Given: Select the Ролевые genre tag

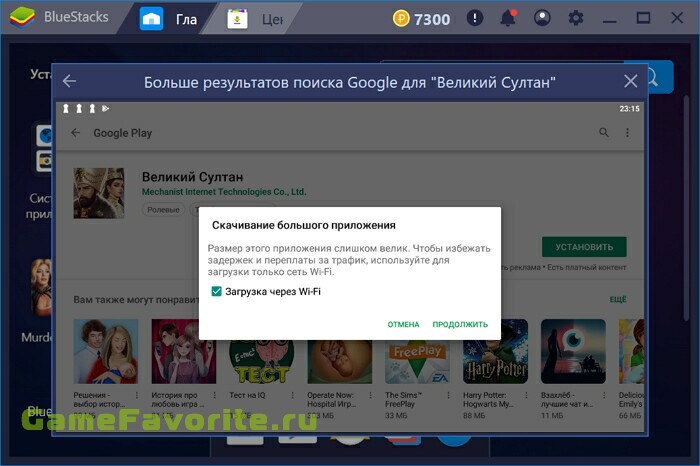Looking at the screenshot, I should coord(163,210).
